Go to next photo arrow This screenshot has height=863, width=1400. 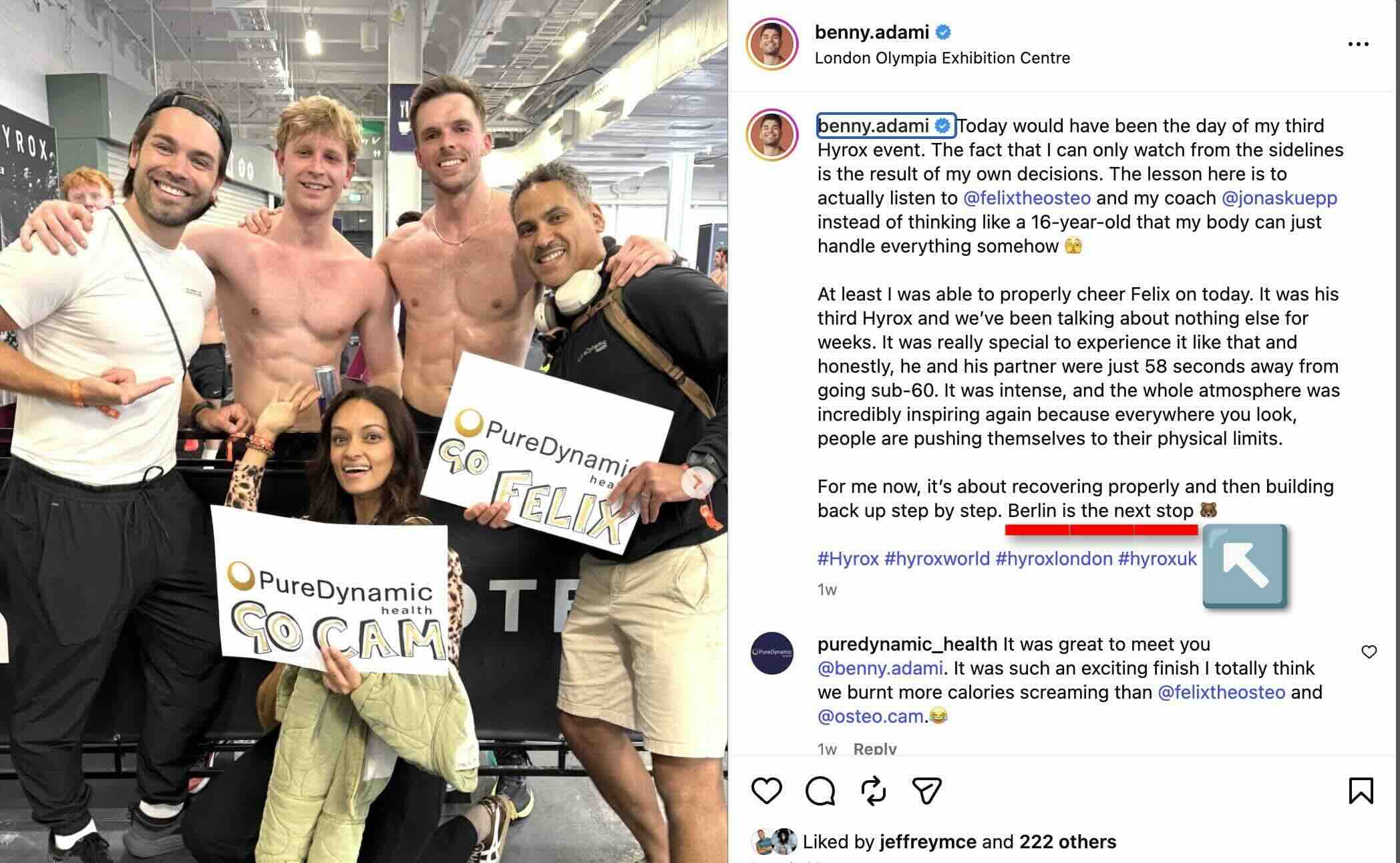point(697,481)
